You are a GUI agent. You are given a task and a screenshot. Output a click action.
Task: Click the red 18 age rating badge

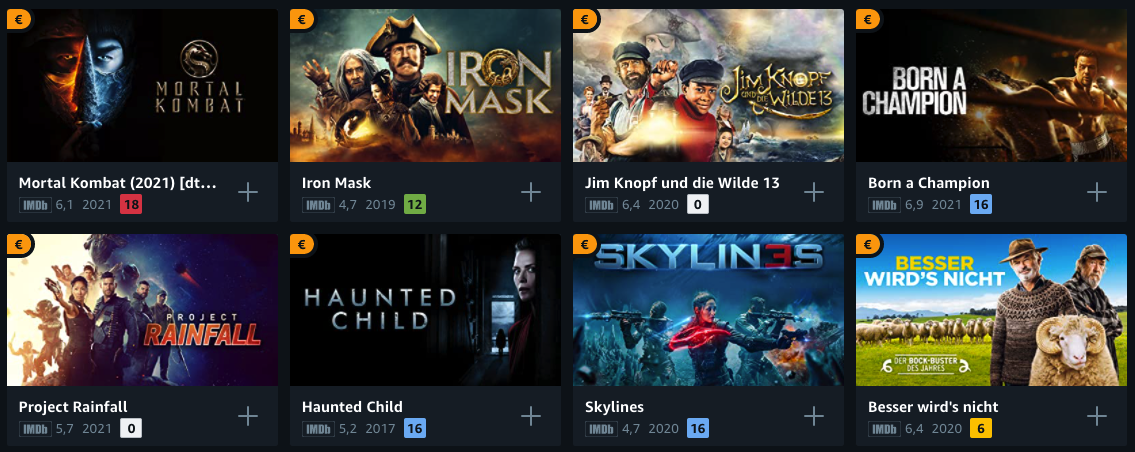click(x=131, y=204)
